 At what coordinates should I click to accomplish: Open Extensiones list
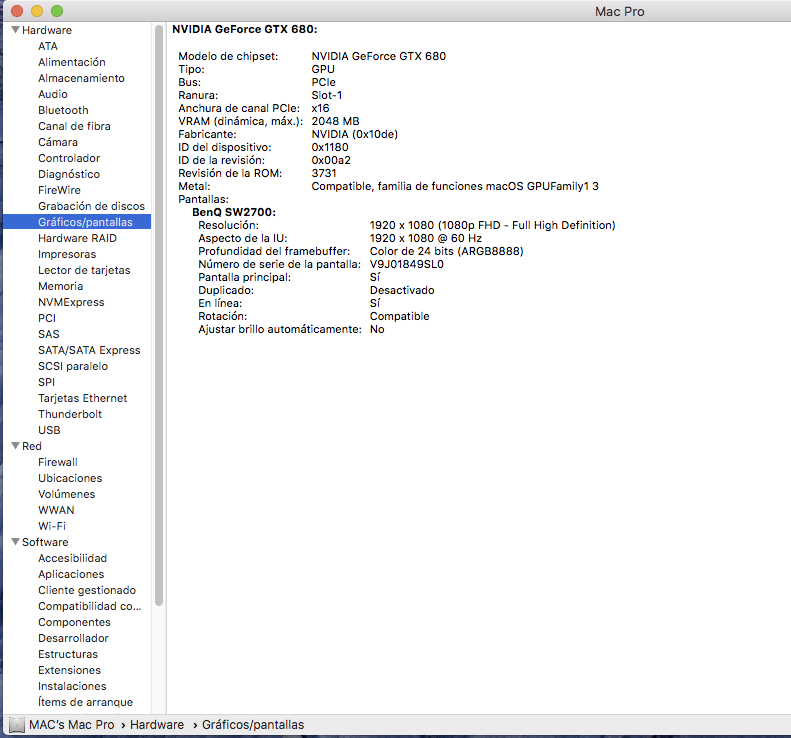click(x=70, y=670)
